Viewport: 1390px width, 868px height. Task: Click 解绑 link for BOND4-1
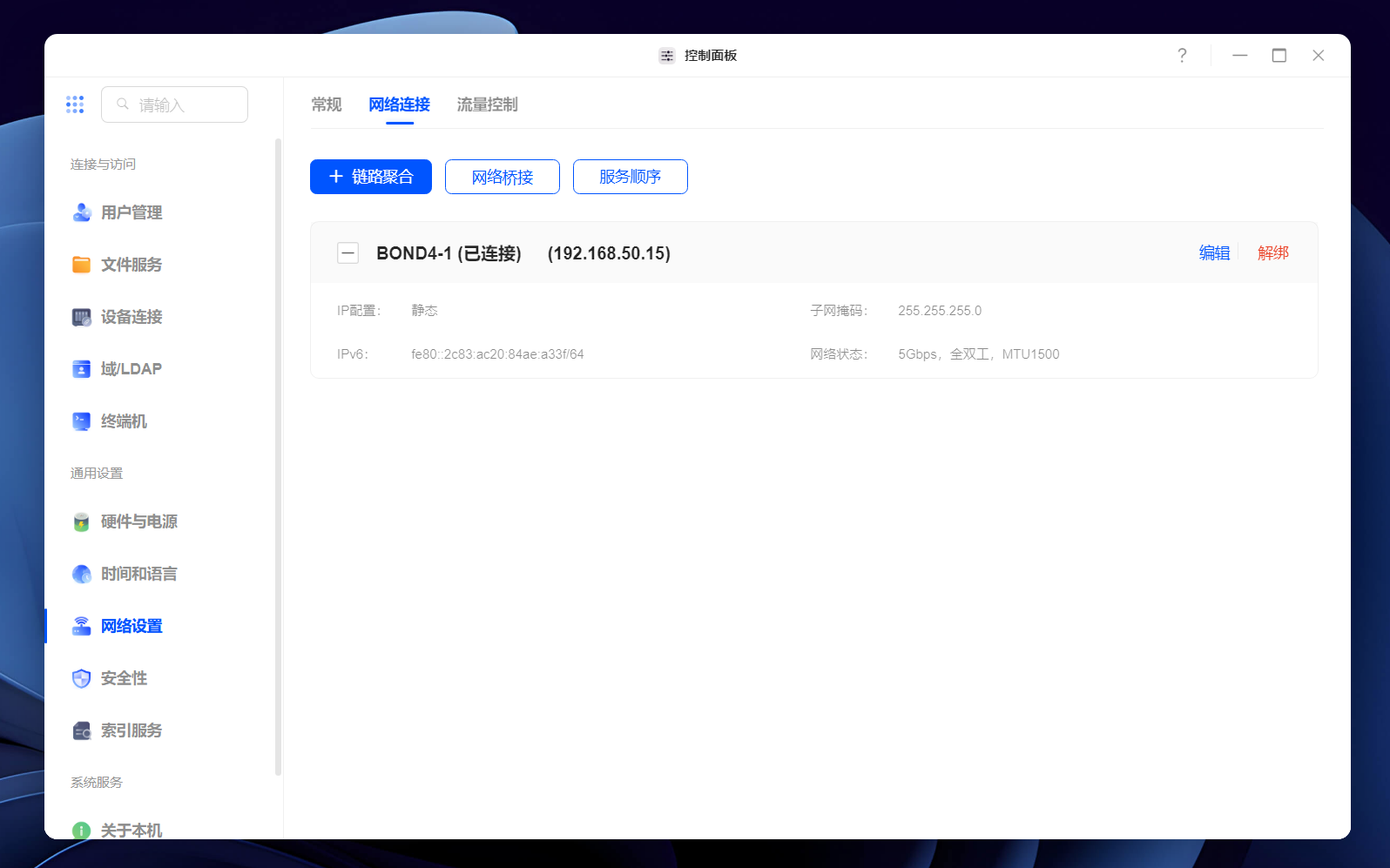(1273, 252)
